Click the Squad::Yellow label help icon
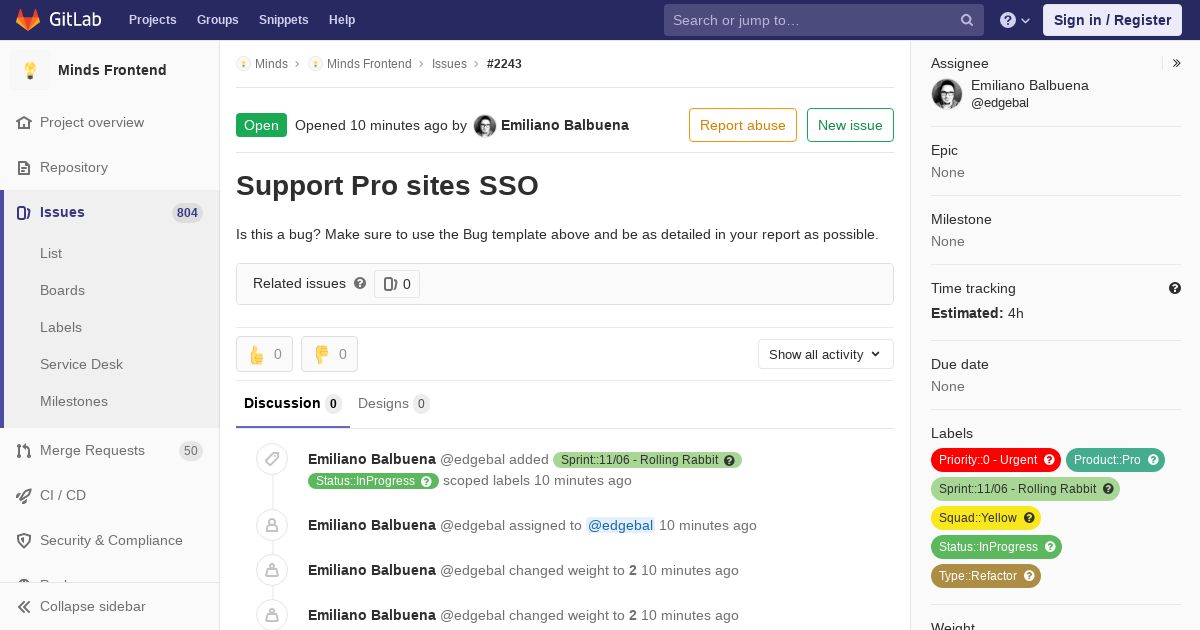The width and height of the screenshot is (1200, 630). click(1029, 518)
